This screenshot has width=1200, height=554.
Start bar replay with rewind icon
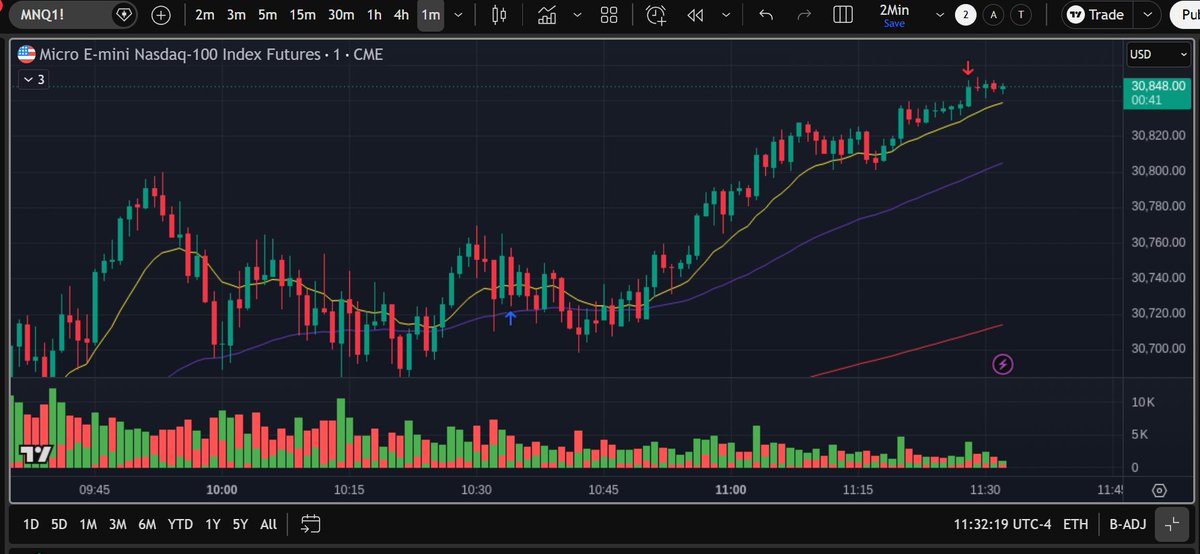coord(696,15)
